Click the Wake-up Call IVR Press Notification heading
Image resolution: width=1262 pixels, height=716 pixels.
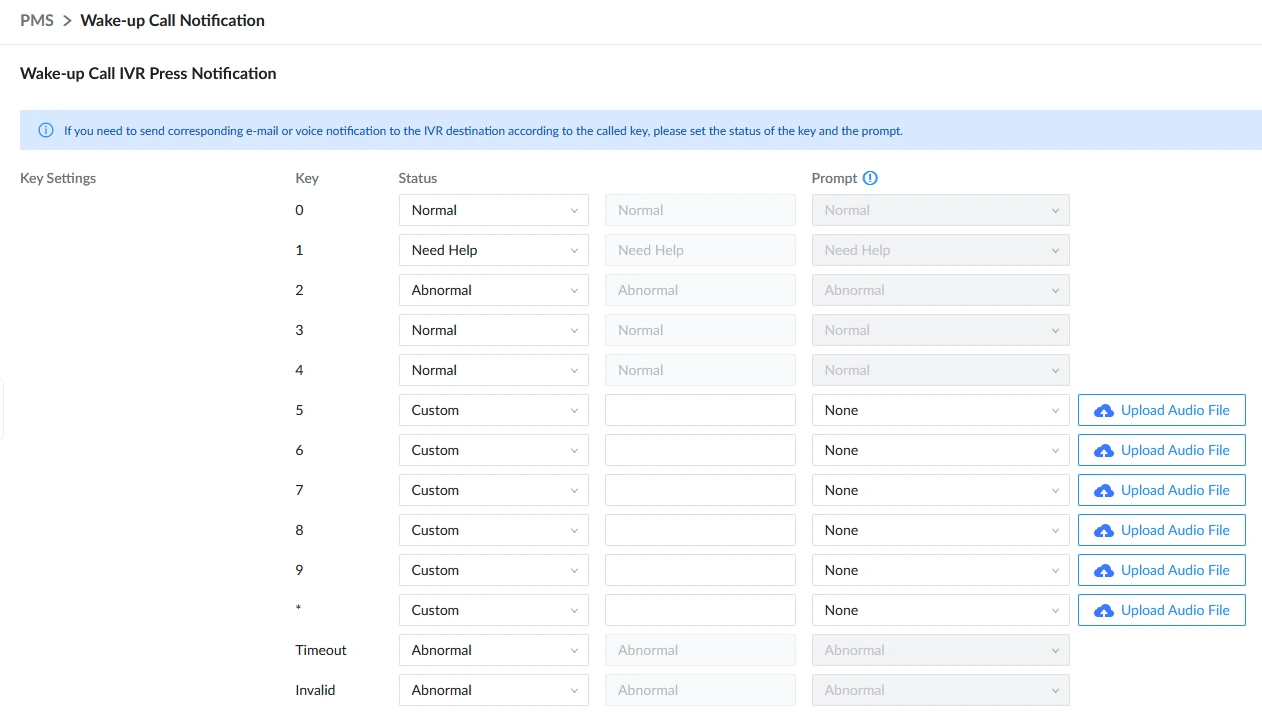click(x=148, y=73)
